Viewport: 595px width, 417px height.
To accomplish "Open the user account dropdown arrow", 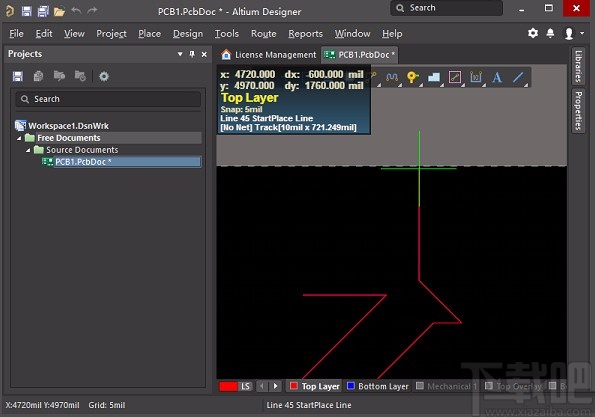I will coord(582,33).
